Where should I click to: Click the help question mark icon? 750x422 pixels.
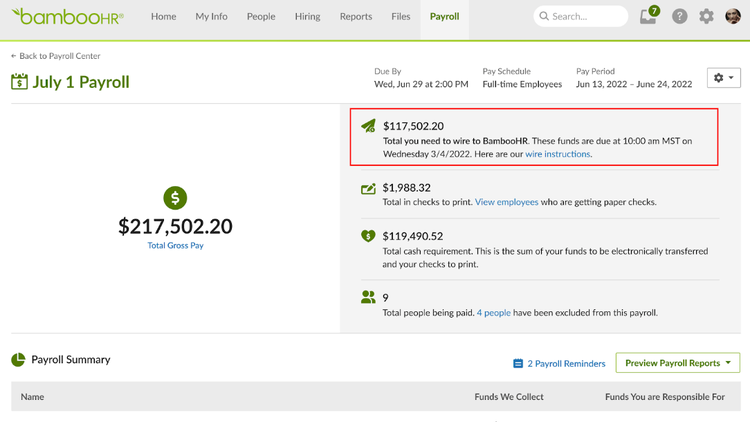click(679, 16)
